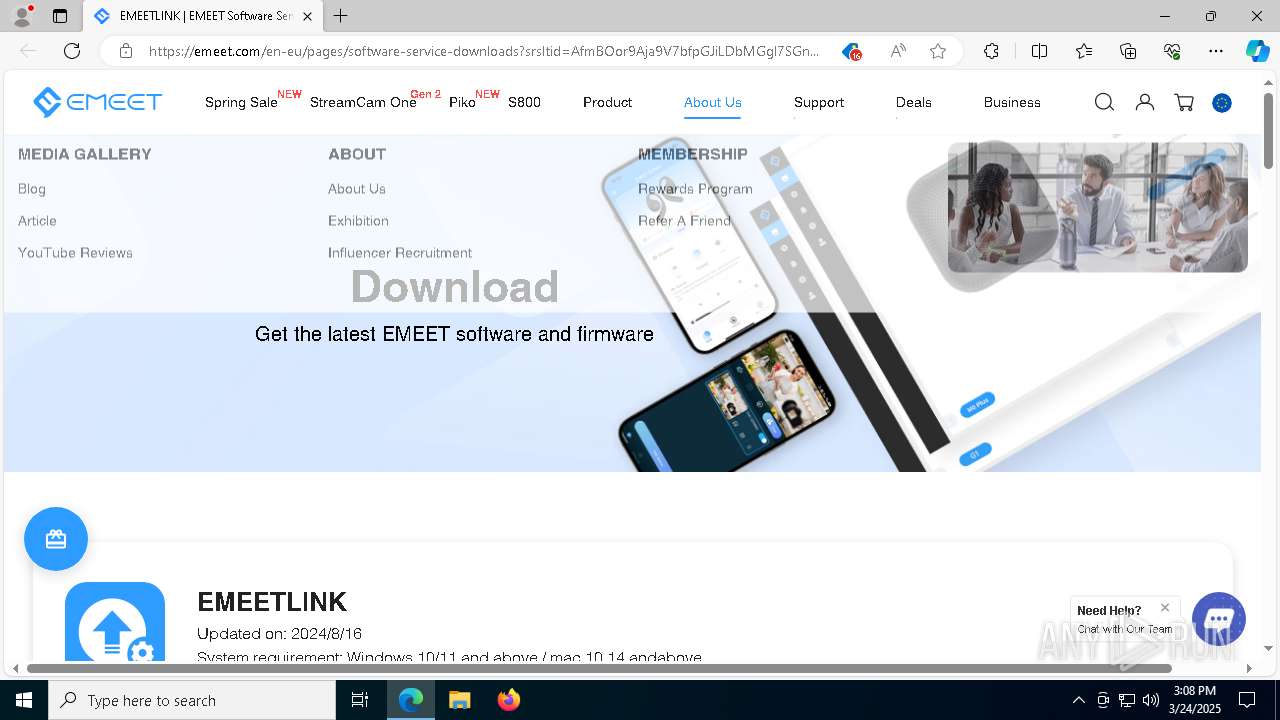1280x720 pixels.
Task: Open the StreamCam One menu item
Action: (x=363, y=102)
